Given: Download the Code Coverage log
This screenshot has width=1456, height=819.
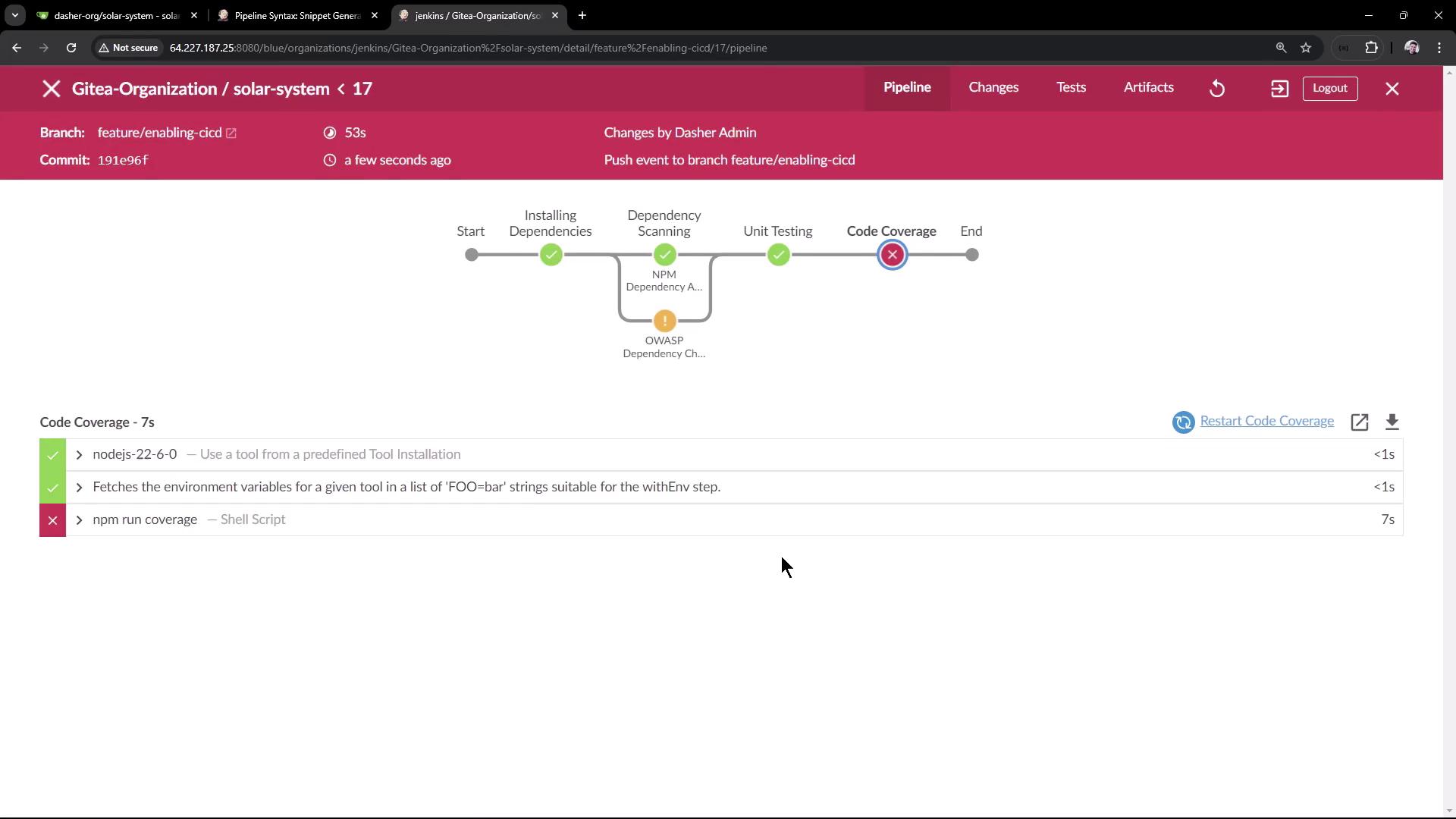Looking at the screenshot, I should [x=1392, y=422].
